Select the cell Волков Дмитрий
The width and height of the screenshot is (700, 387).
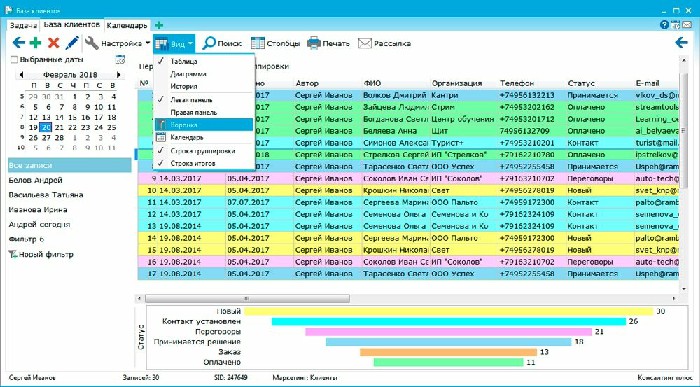click(396, 95)
